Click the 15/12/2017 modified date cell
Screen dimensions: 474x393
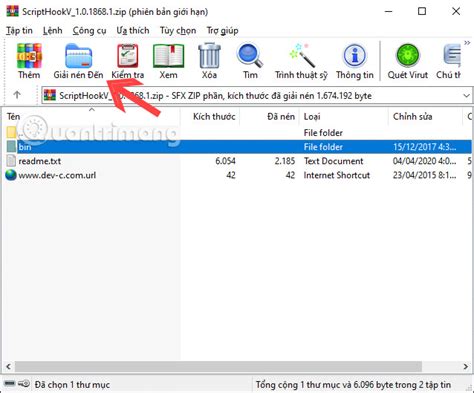(424, 147)
